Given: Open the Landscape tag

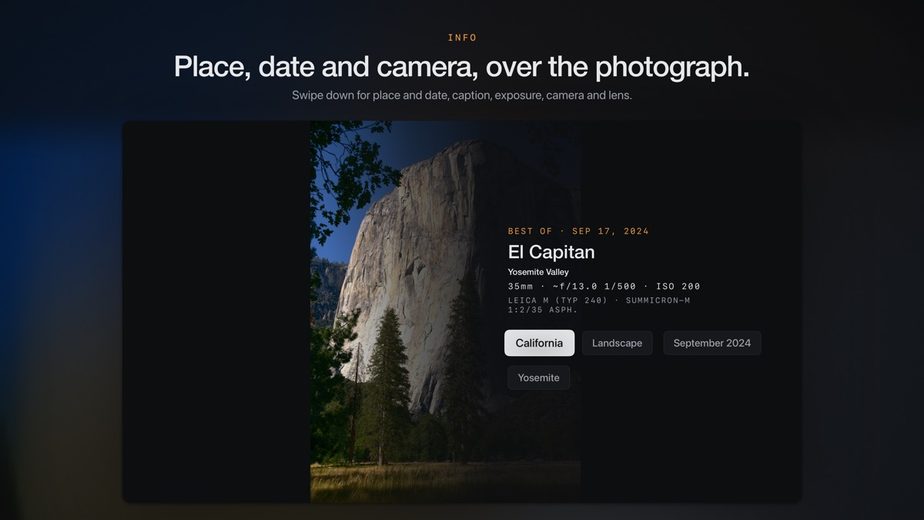Looking at the screenshot, I should (617, 343).
